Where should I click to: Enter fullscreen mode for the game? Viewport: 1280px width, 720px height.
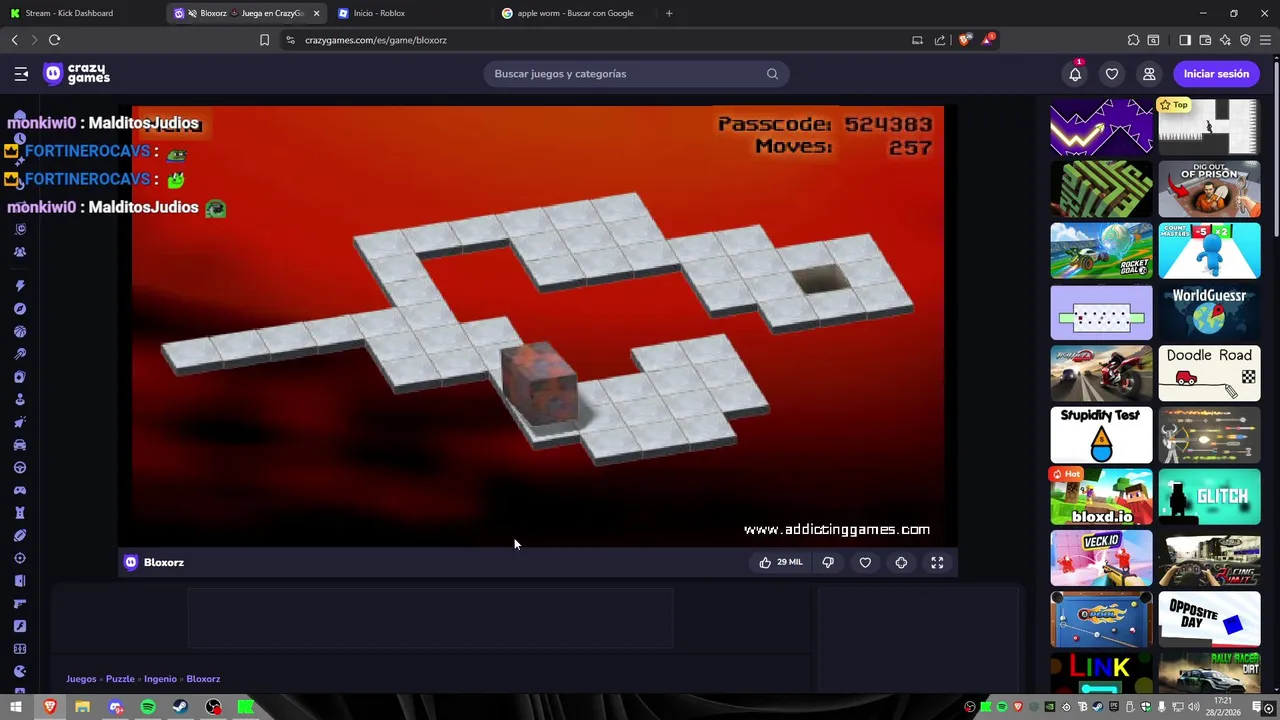(x=937, y=563)
